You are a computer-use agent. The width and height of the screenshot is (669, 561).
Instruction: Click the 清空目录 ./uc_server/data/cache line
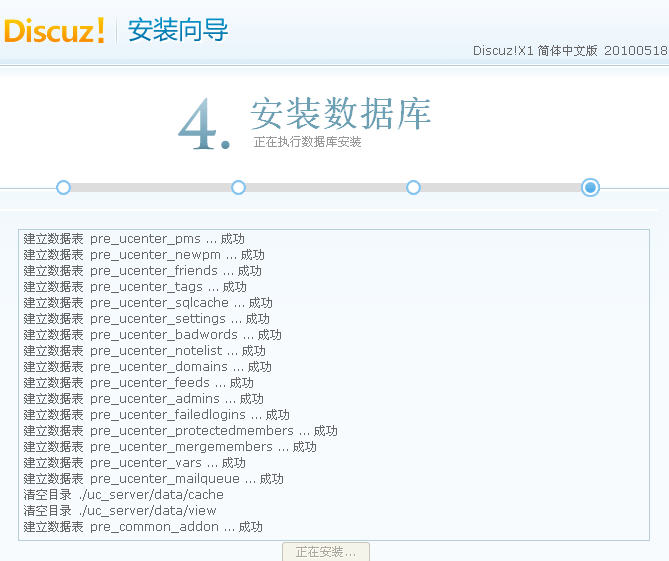click(x=123, y=495)
